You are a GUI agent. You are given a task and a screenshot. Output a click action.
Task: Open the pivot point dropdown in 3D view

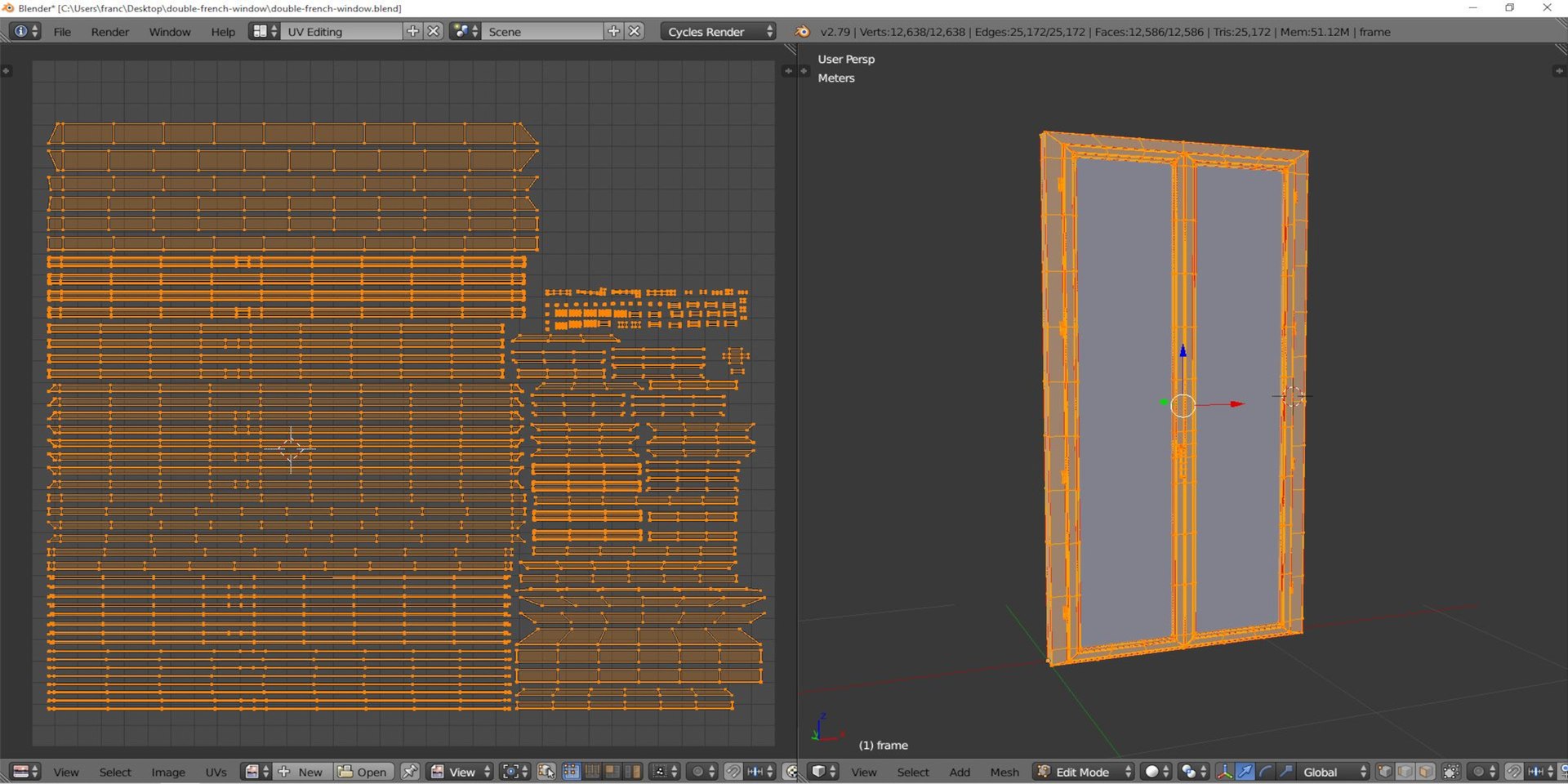point(1193,772)
